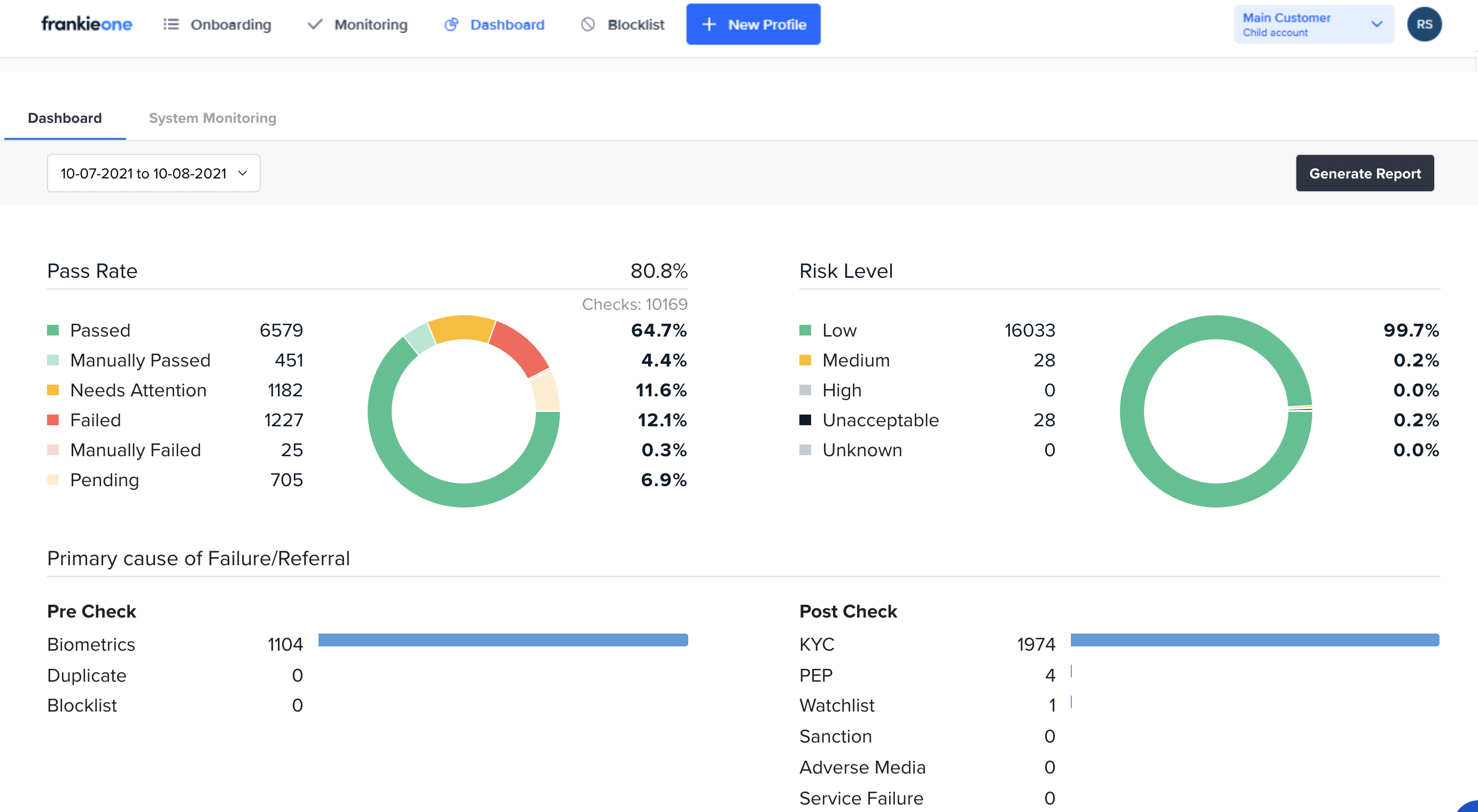1478x812 pixels.
Task: Click the Dashboard pie chart icon
Action: 452,24
